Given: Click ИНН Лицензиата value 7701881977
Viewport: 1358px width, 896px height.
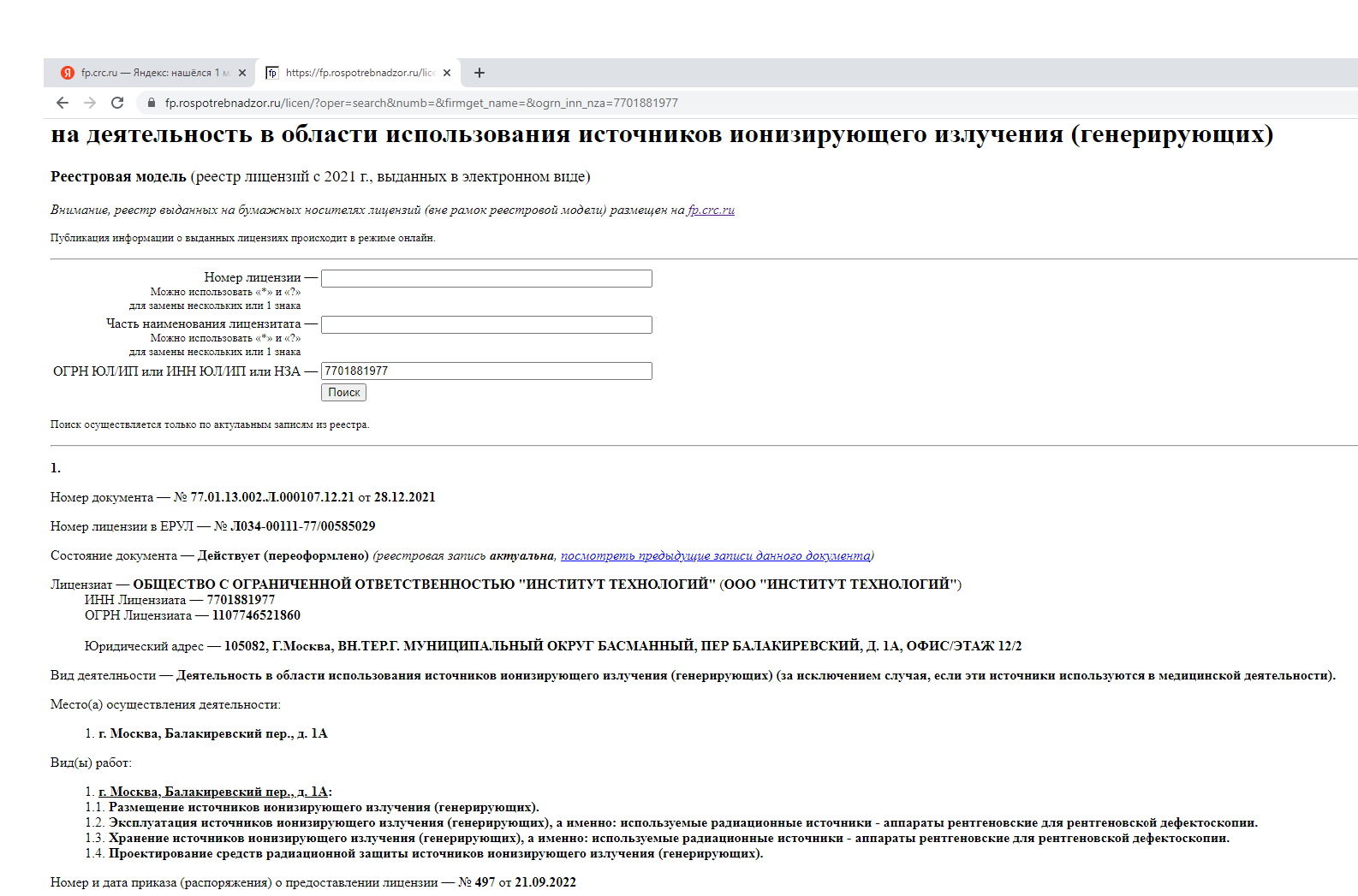Looking at the screenshot, I should 241,600.
